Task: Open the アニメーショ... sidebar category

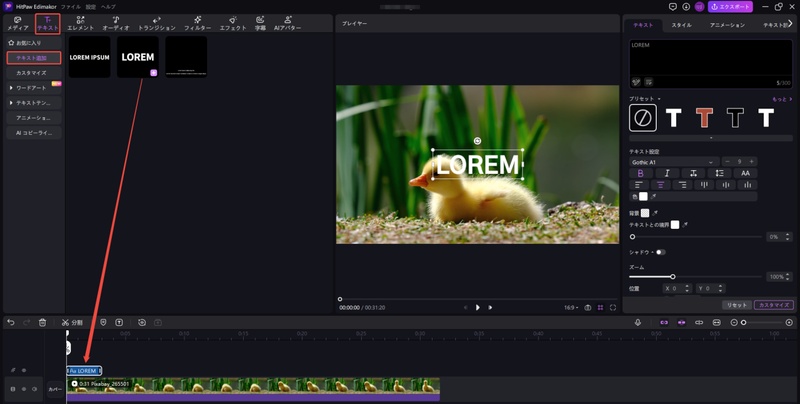Action: pyautogui.click(x=34, y=118)
